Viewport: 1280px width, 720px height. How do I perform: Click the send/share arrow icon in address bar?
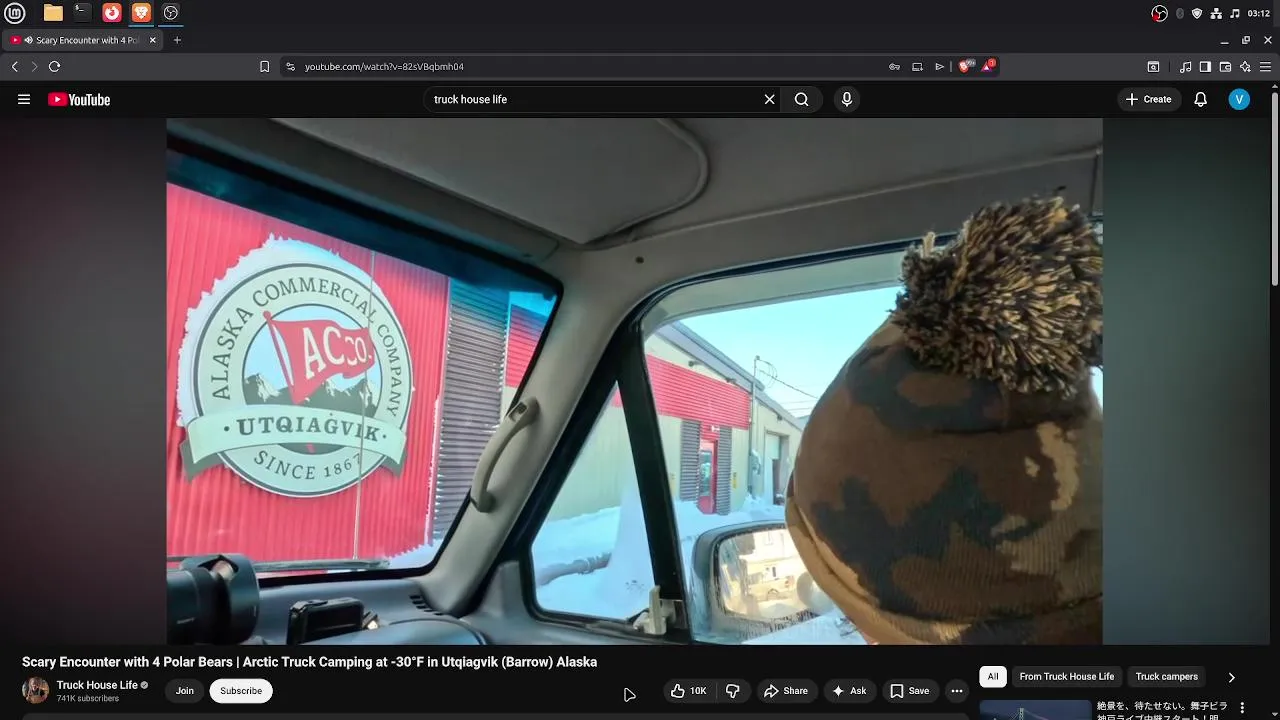pos(939,67)
